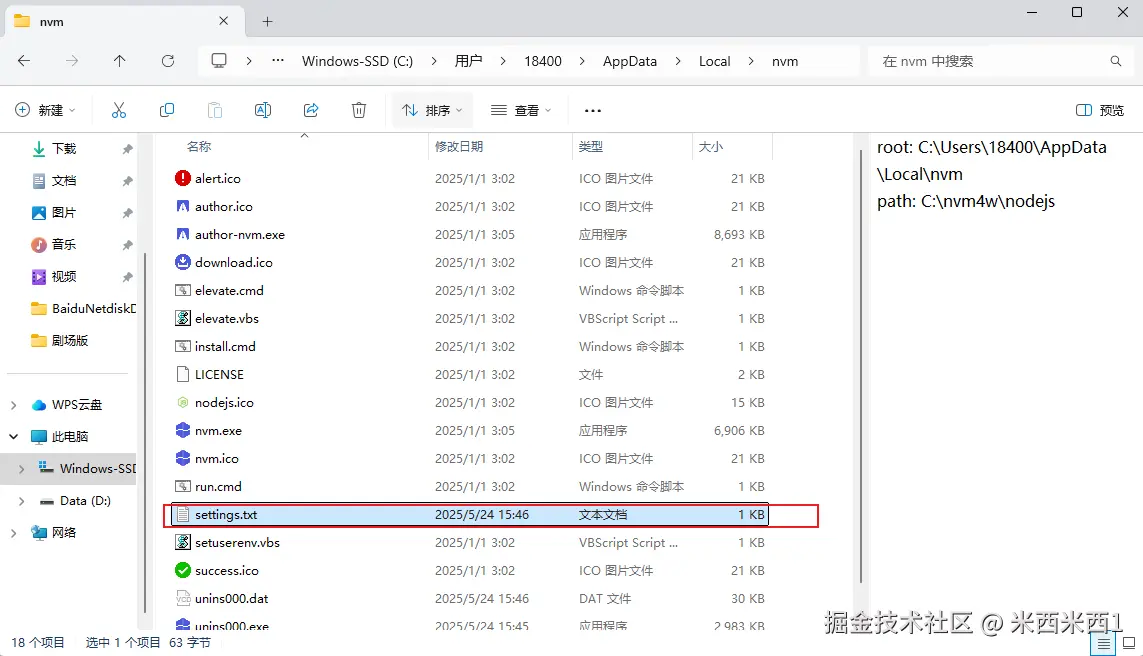
Task: Switch to details view layout icon
Action: [1103, 644]
